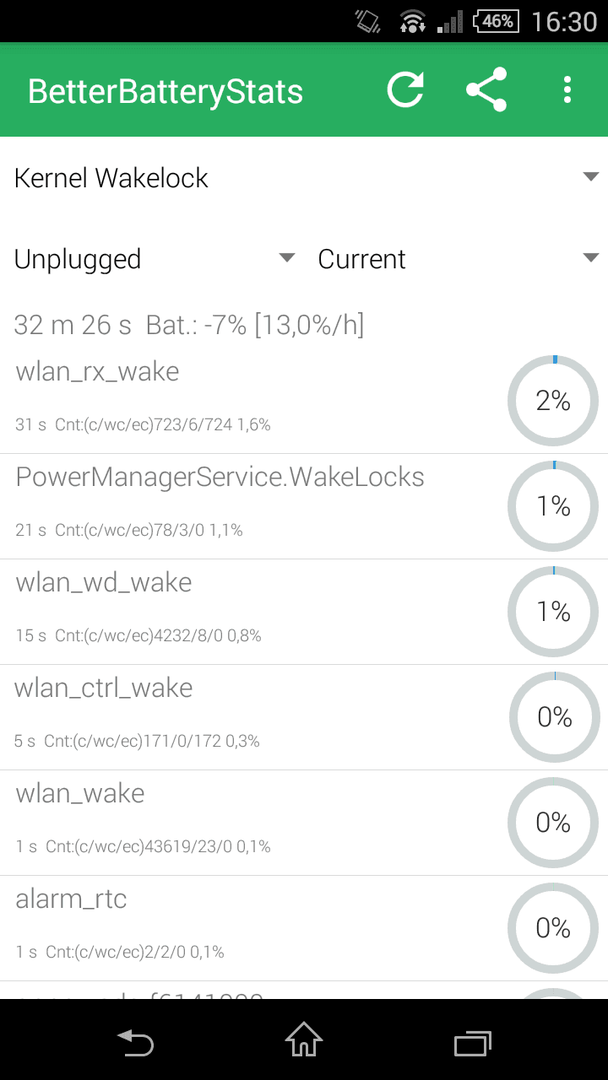Select the wlan_wd_wake row

304,612
